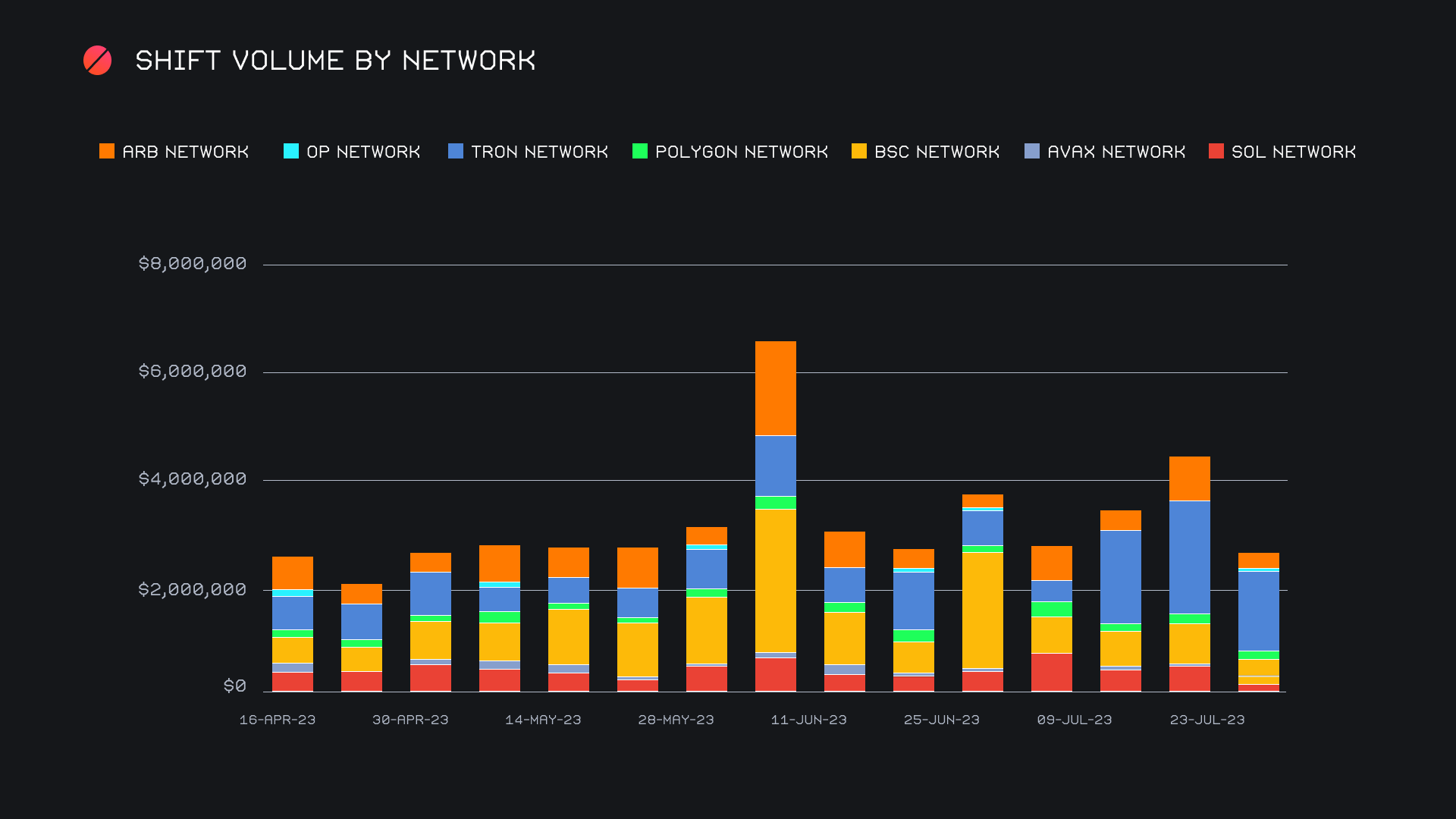The image size is (1456, 819).
Task: Click the 28-MAY-23 axis date label
Action: (x=676, y=720)
